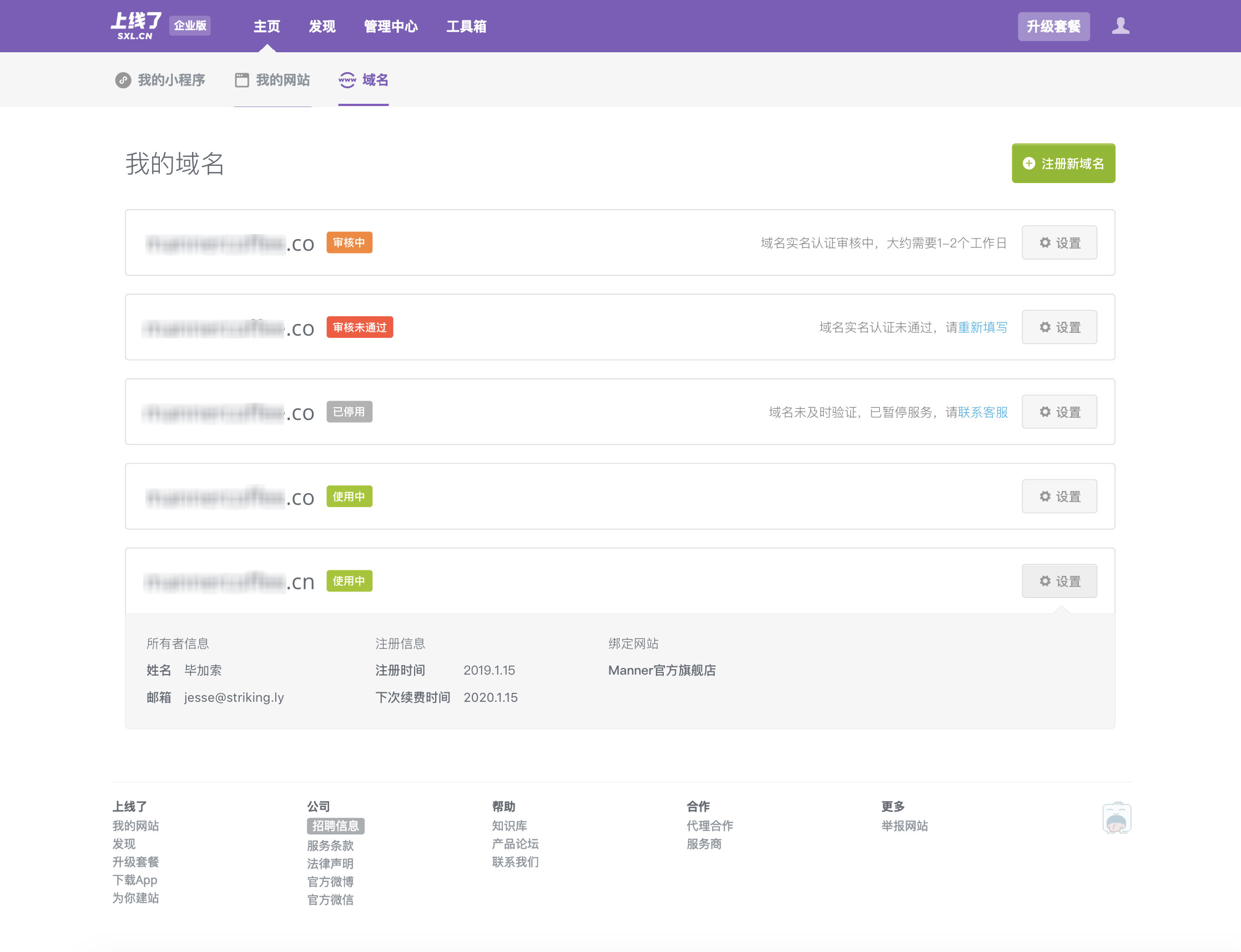Click the 上线了 SXL.CN logo

tap(136, 26)
